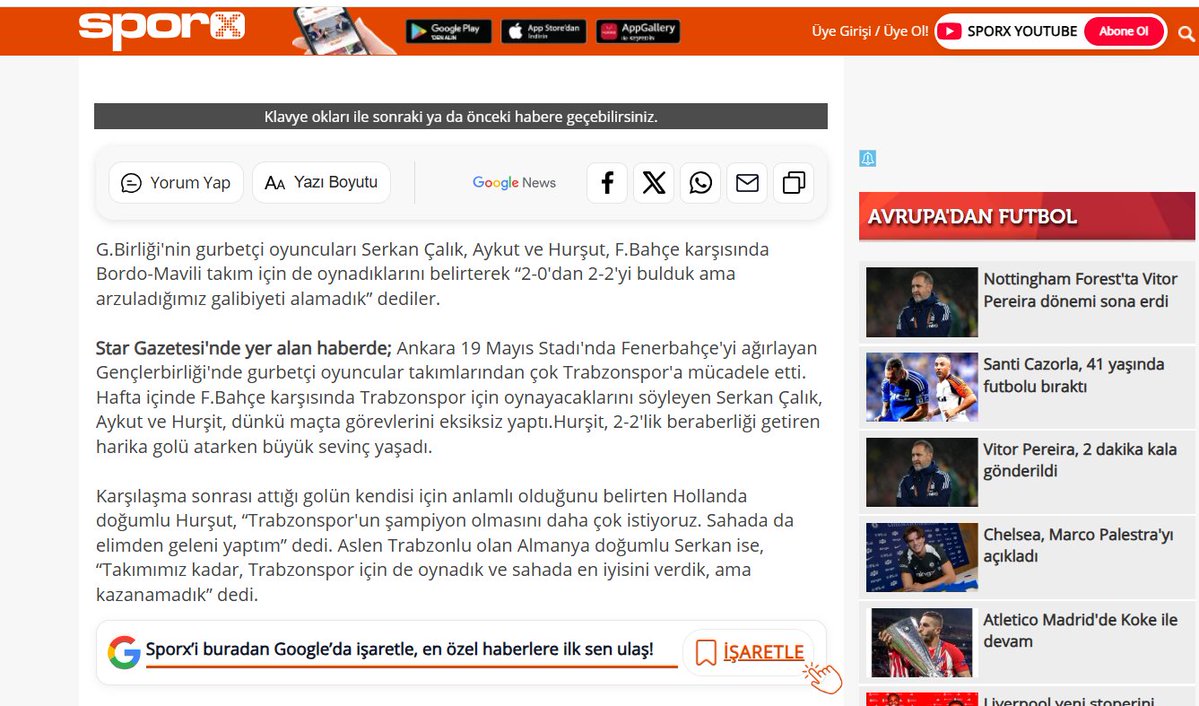This screenshot has height=706, width=1199.
Task: Click the Google G logo in banner
Action: tap(123, 652)
